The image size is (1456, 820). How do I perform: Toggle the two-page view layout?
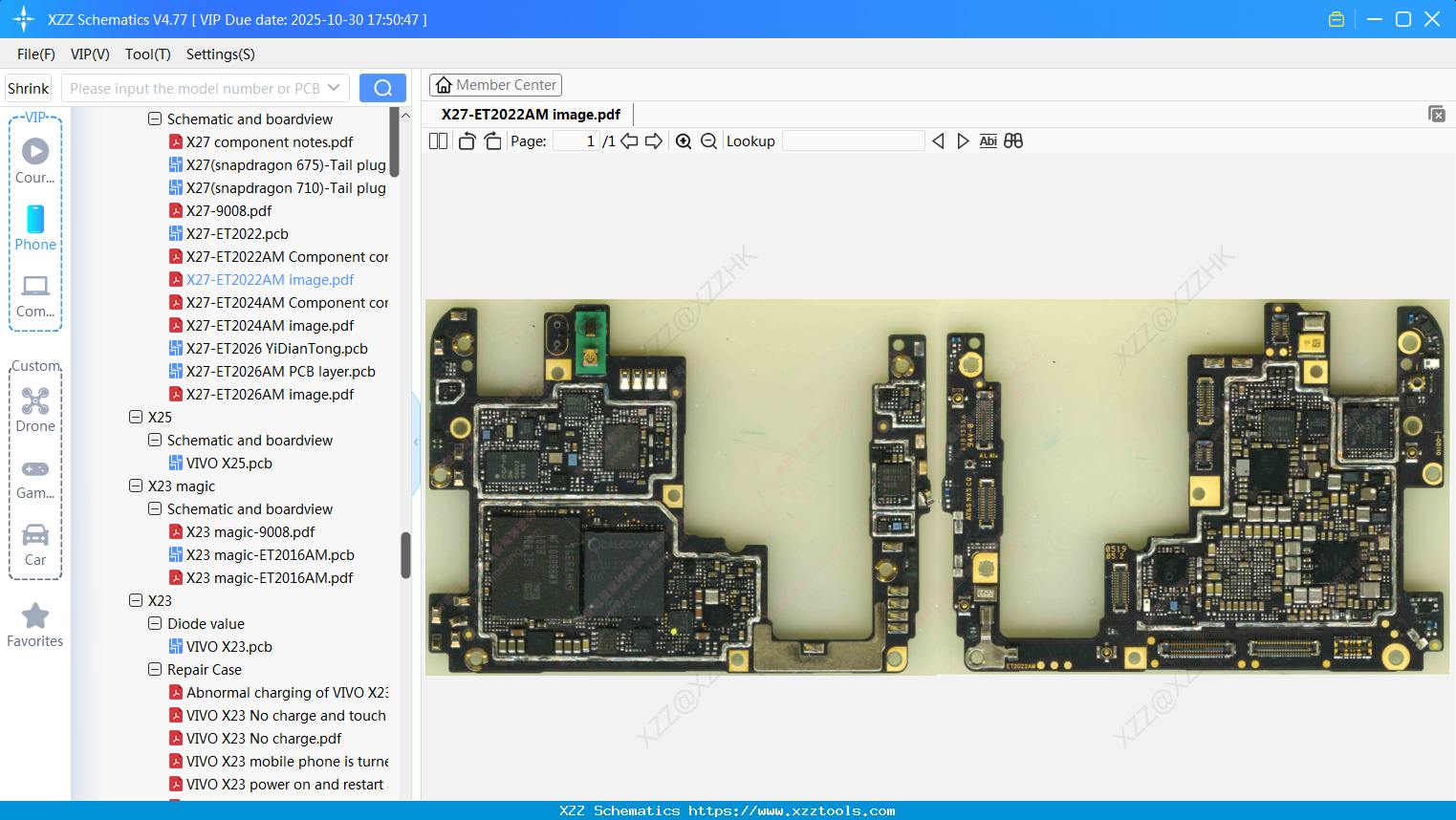point(438,141)
